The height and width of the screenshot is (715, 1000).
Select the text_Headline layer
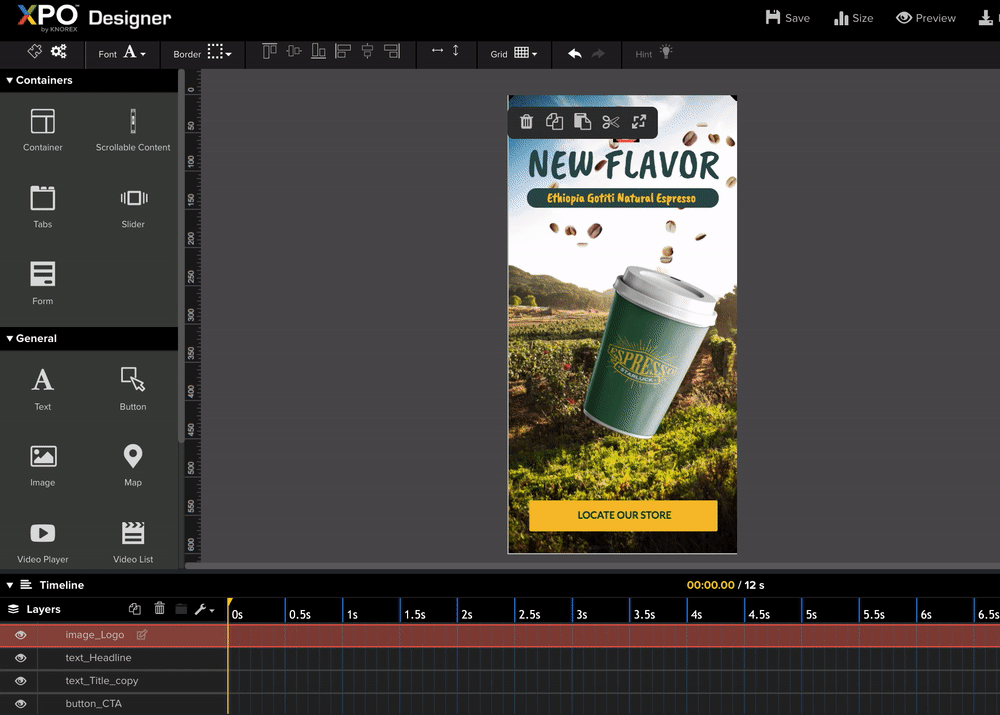[98, 658]
